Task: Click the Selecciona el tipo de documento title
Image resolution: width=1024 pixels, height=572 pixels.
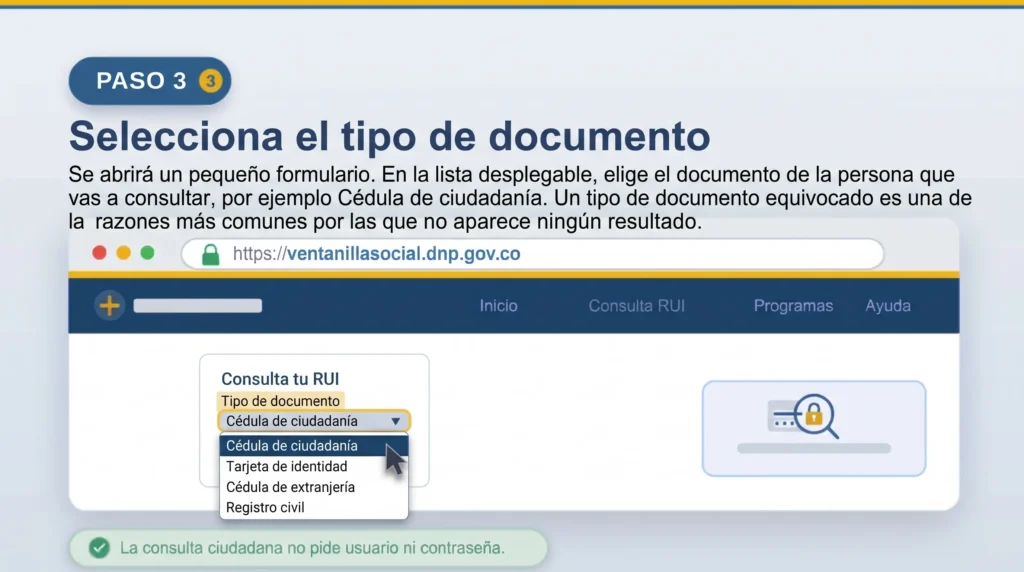Action: point(389,136)
